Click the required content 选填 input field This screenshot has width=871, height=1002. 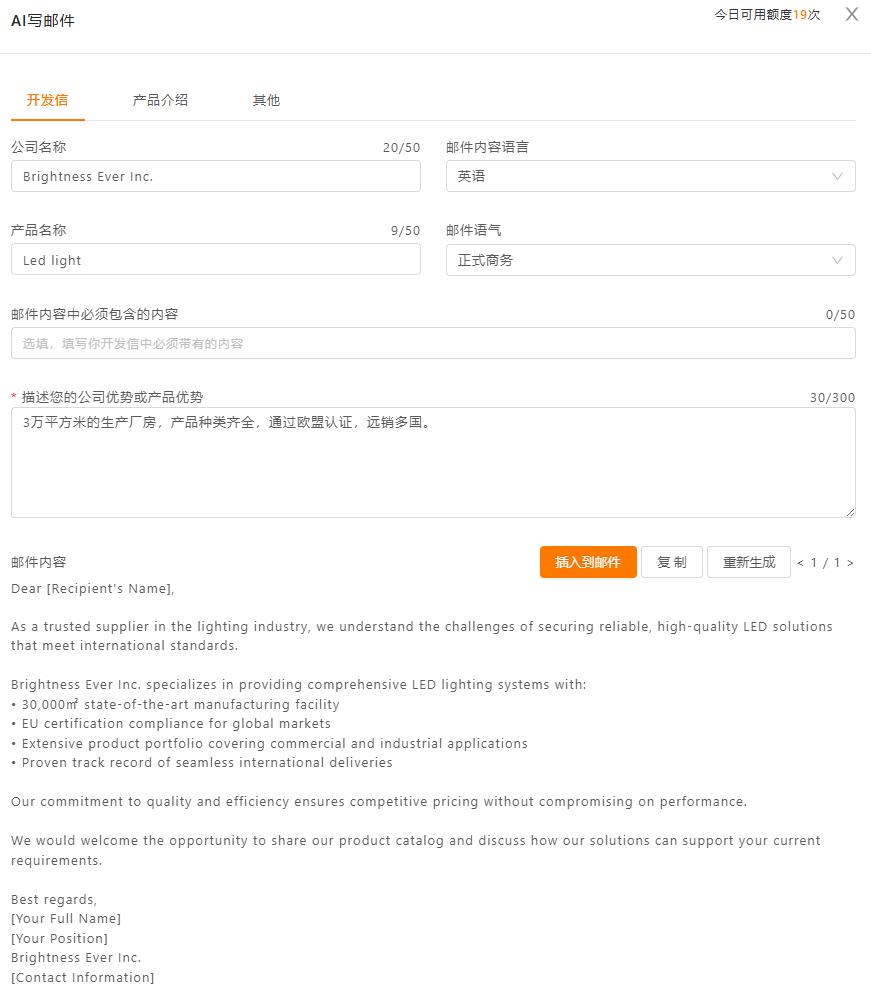click(433, 343)
